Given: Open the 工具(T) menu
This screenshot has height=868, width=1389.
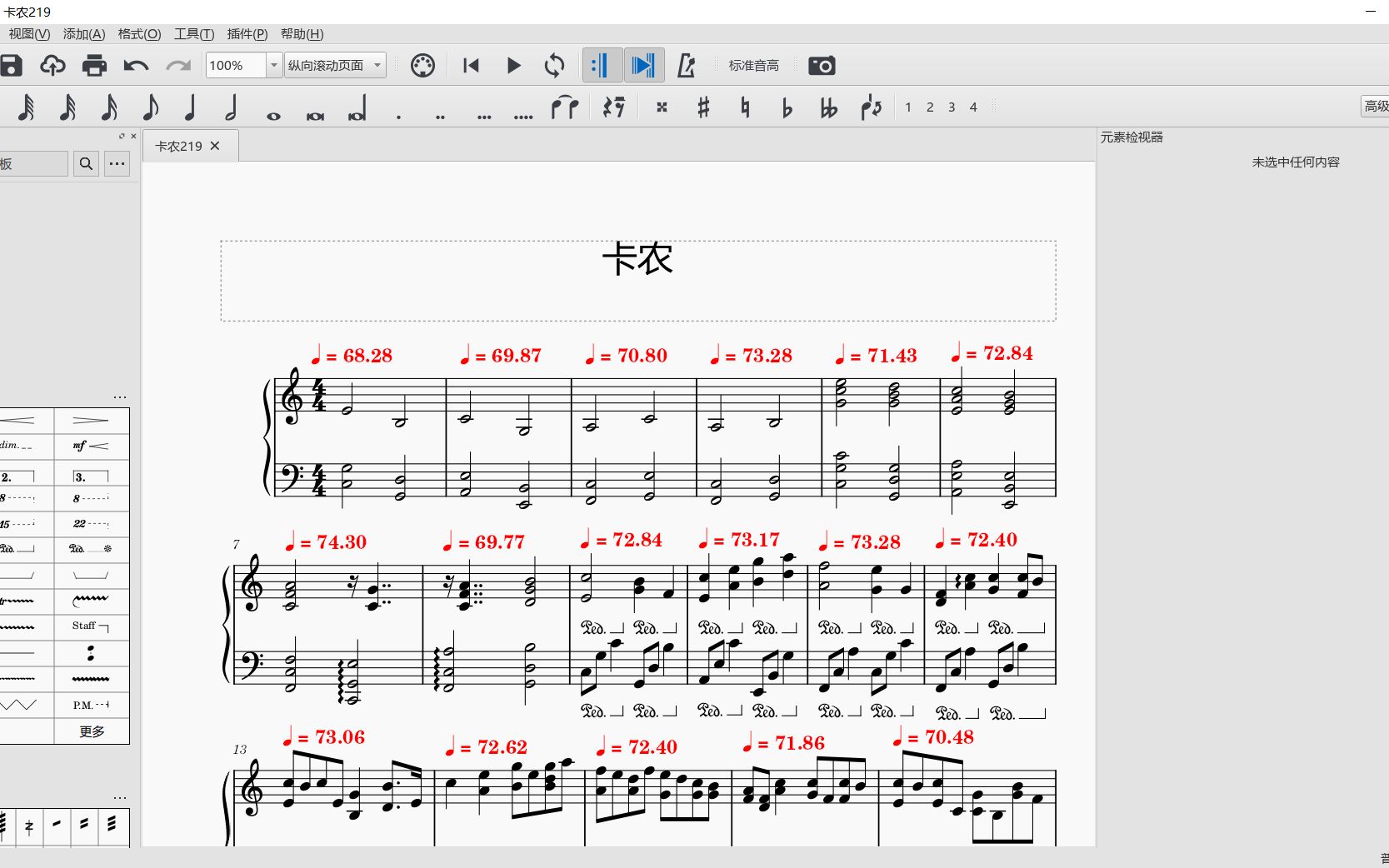Looking at the screenshot, I should 194,34.
